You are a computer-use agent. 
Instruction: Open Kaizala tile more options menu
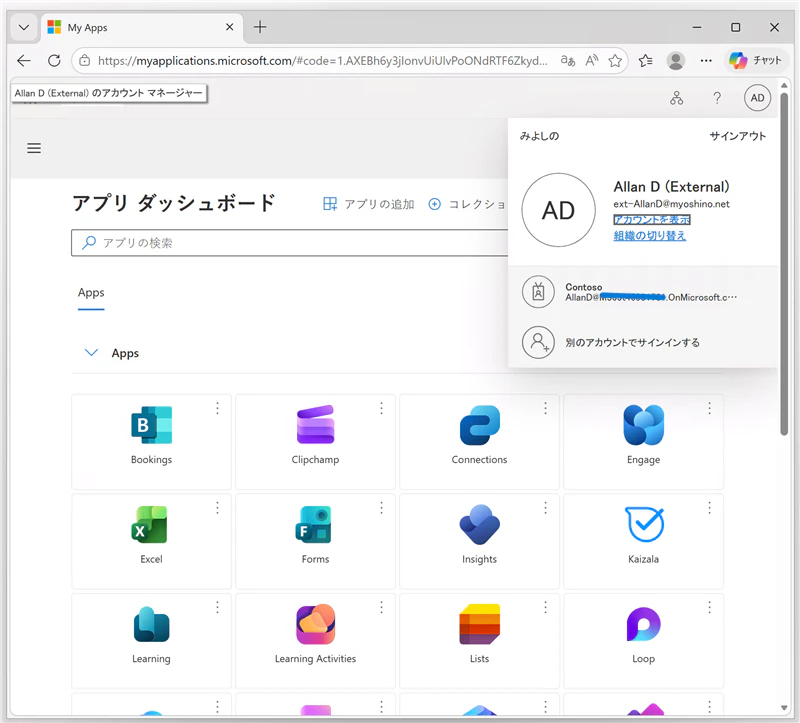709,508
